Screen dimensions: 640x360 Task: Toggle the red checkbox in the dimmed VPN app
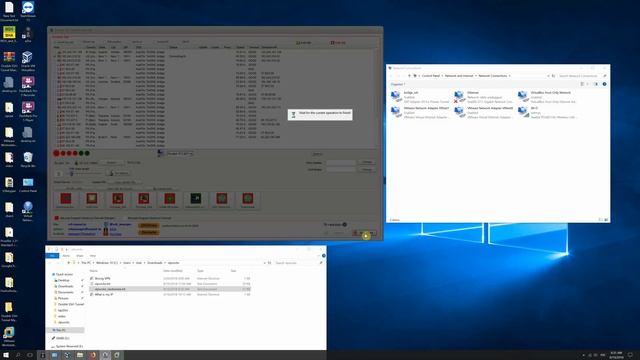click(57, 218)
